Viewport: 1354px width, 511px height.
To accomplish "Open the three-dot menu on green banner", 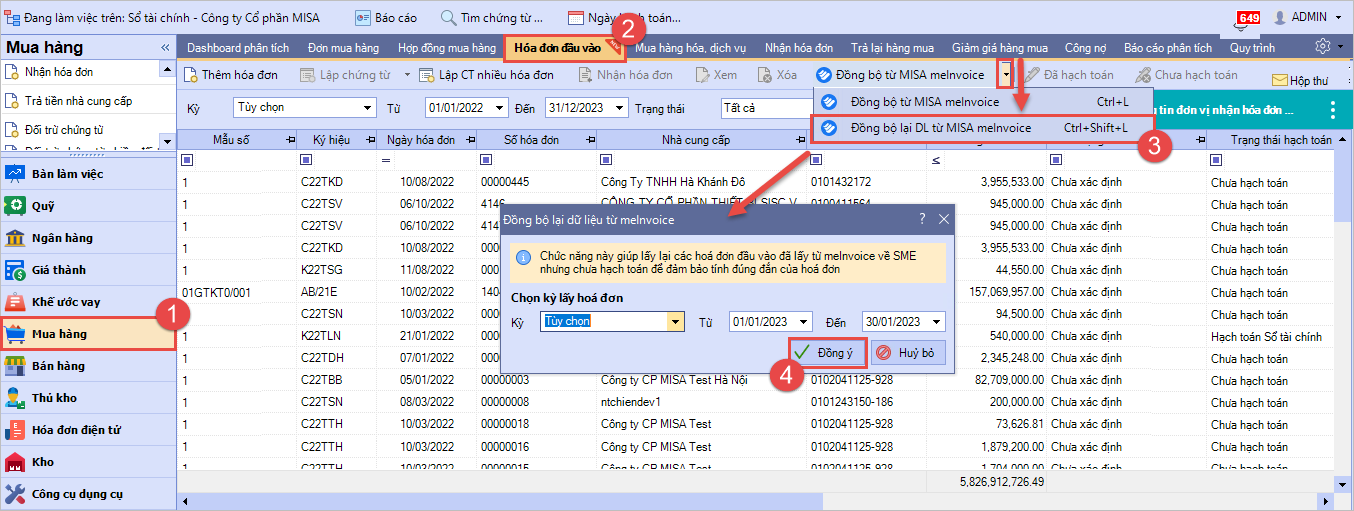I will click(1332, 109).
